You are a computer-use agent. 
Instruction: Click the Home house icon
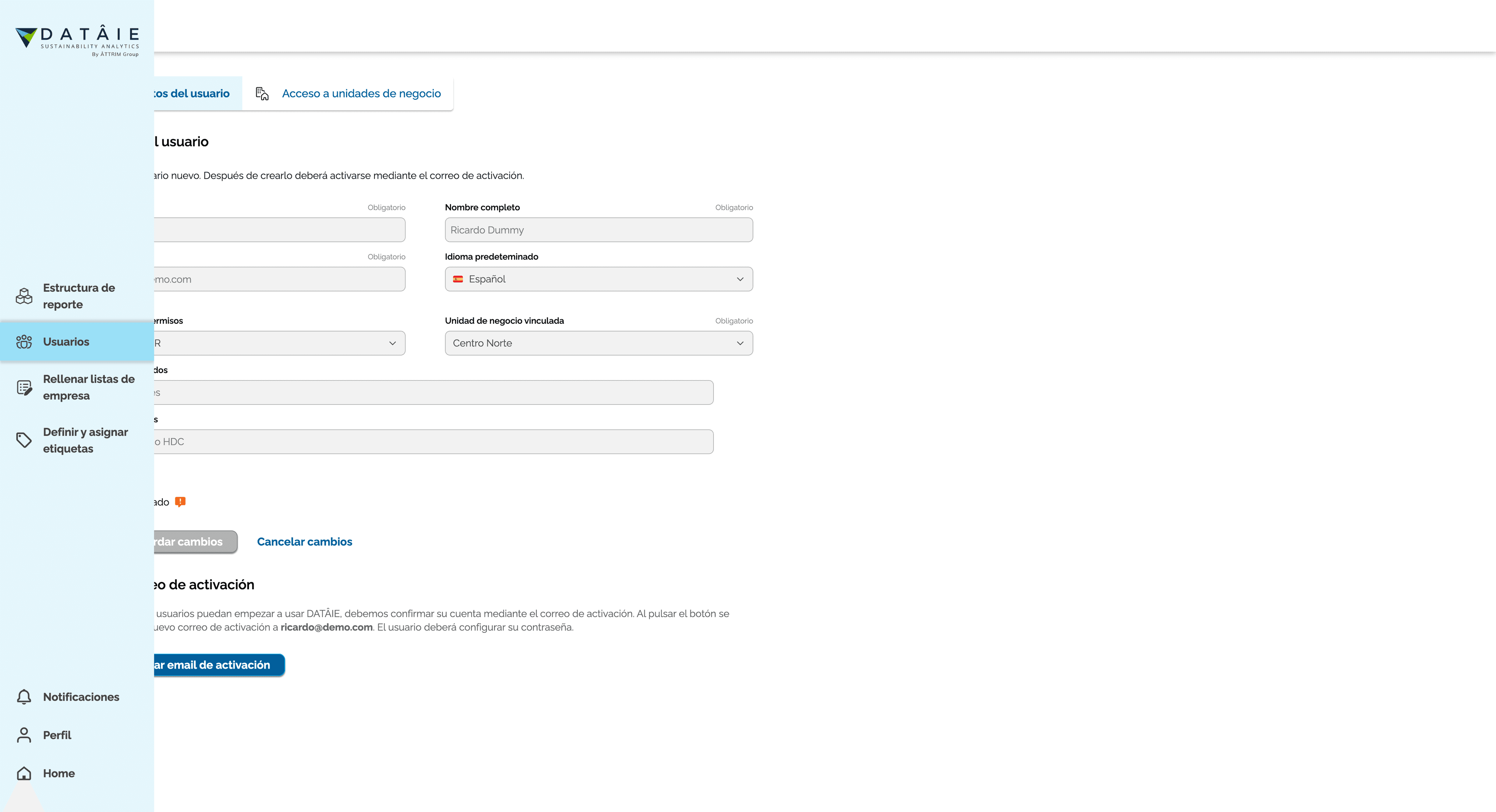[x=24, y=774]
